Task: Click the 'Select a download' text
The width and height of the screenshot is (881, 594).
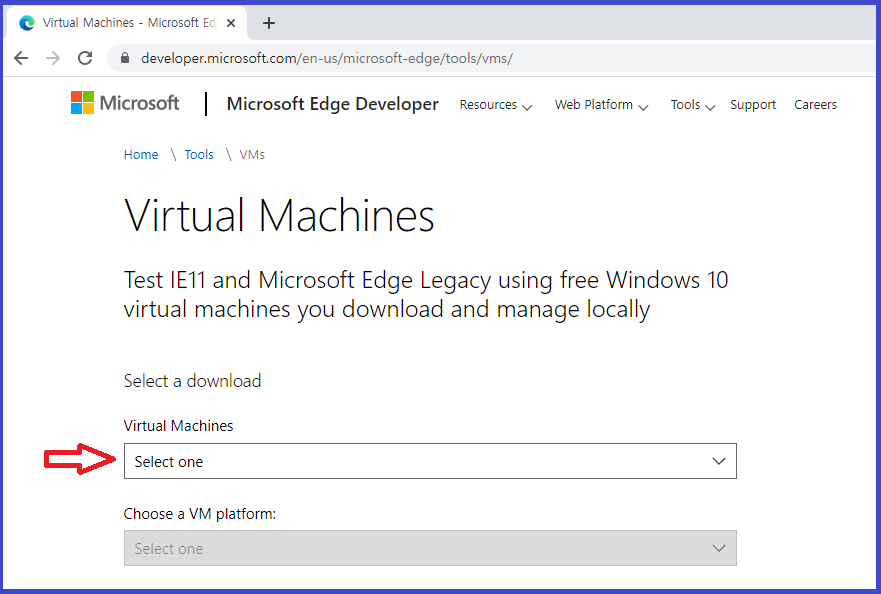Action: (x=192, y=381)
